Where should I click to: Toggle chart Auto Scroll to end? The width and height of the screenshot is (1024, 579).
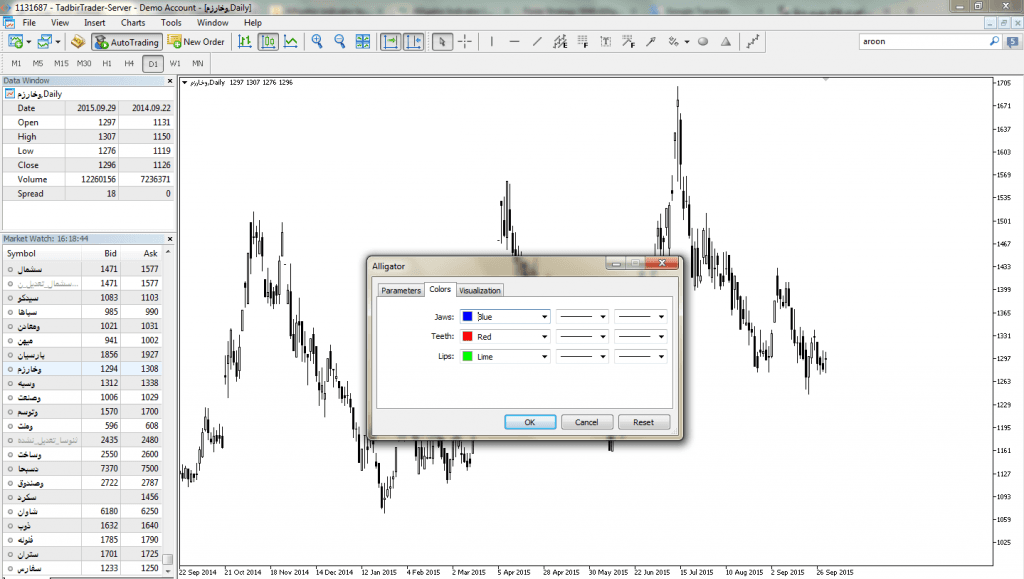click(x=390, y=42)
